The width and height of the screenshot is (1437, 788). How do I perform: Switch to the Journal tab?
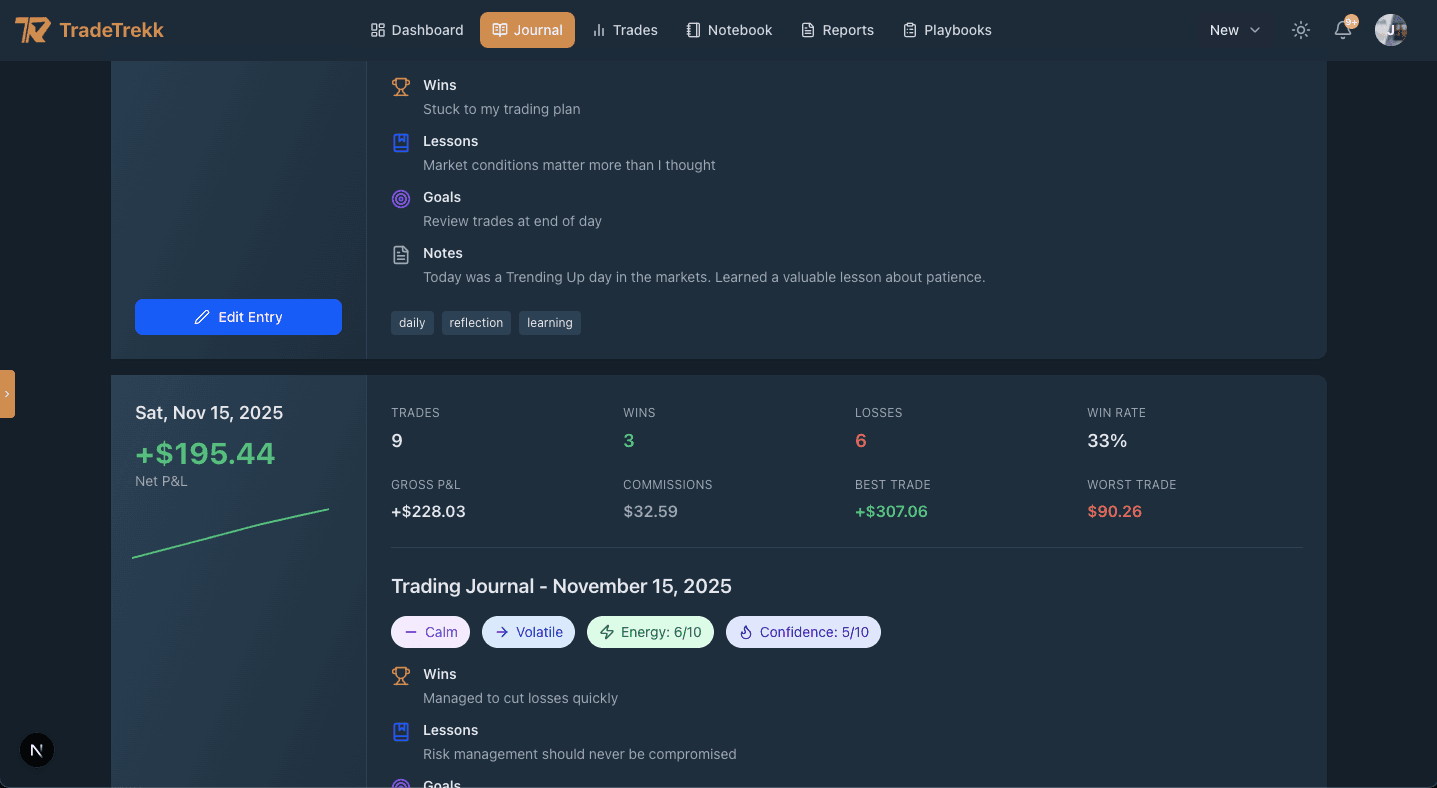click(x=527, y=30)
